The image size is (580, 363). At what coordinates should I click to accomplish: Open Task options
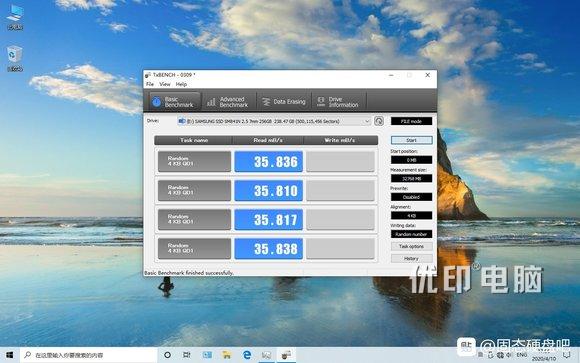(x=411, y=246)
